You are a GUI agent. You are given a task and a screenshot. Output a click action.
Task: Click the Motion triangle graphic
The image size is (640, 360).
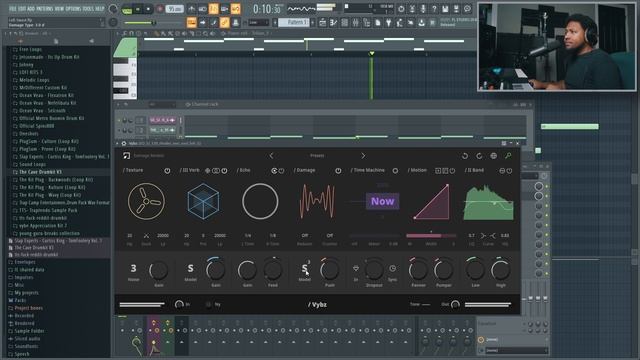click(x=432, y=202)
